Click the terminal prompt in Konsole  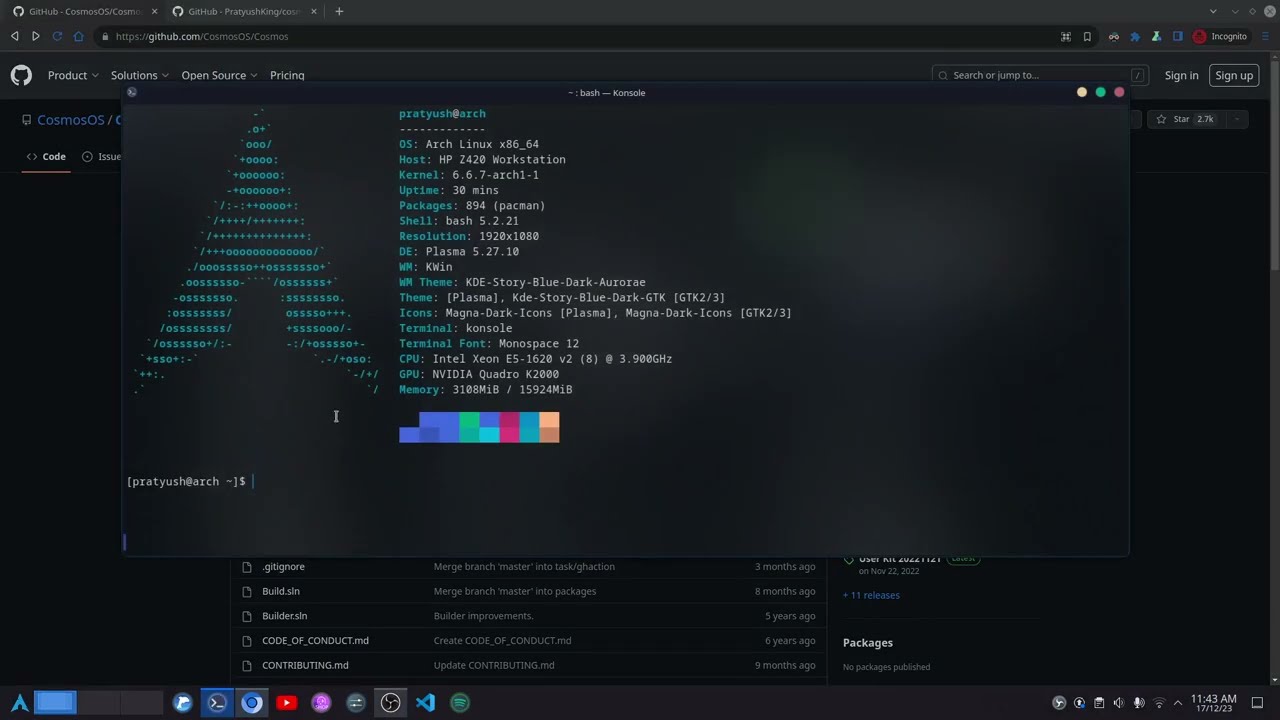pos(186,481)
